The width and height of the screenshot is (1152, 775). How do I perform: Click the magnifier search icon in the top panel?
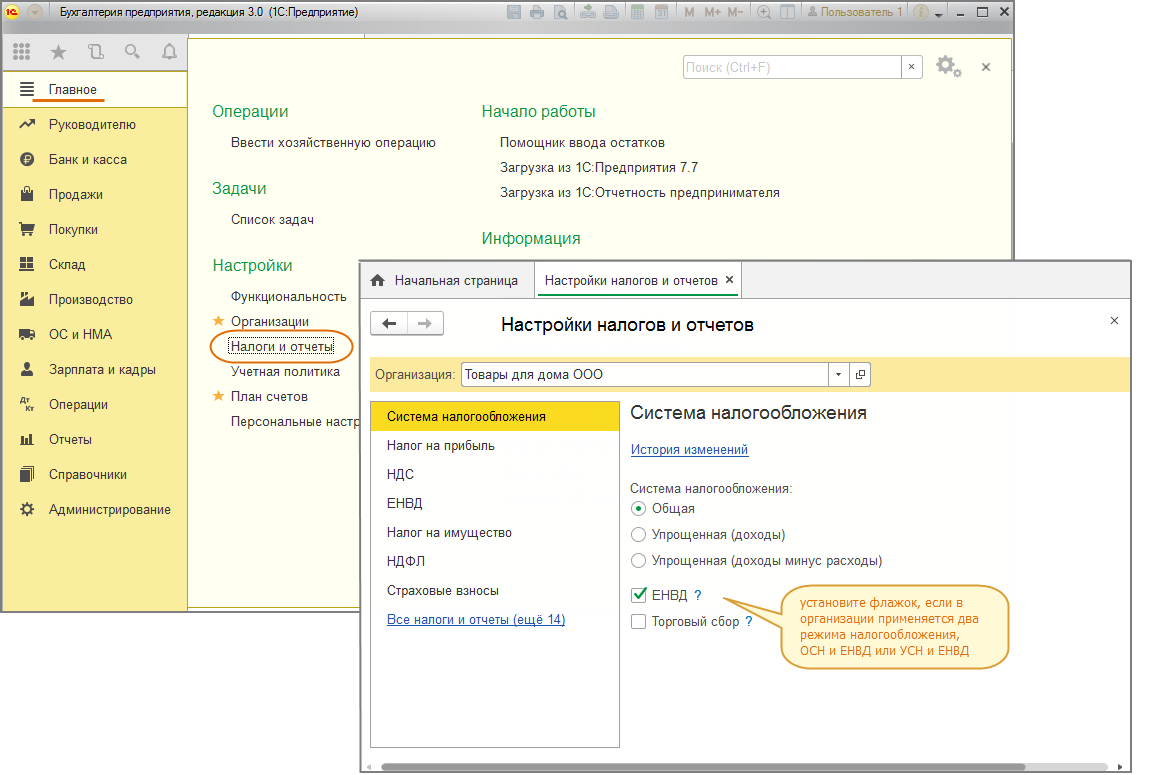pyautogui.click(x=132, y=52)
